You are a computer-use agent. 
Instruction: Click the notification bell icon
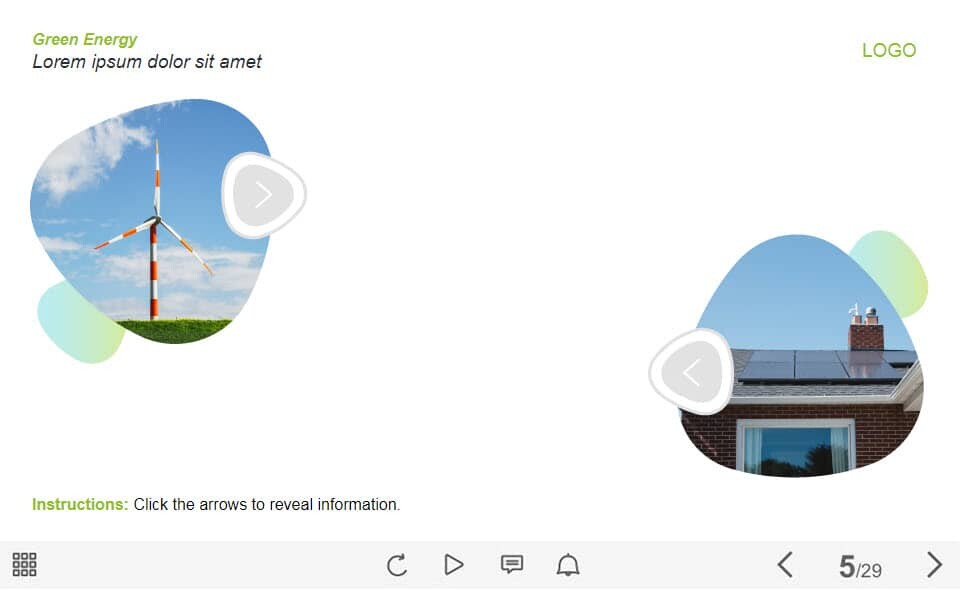coord(568,564)
